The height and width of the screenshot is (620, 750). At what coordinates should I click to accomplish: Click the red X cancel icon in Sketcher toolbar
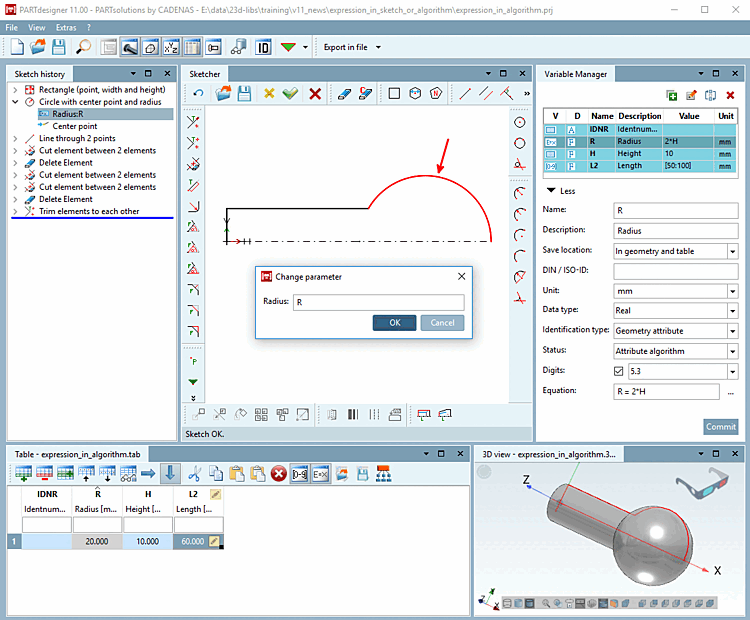coord(315,94)
